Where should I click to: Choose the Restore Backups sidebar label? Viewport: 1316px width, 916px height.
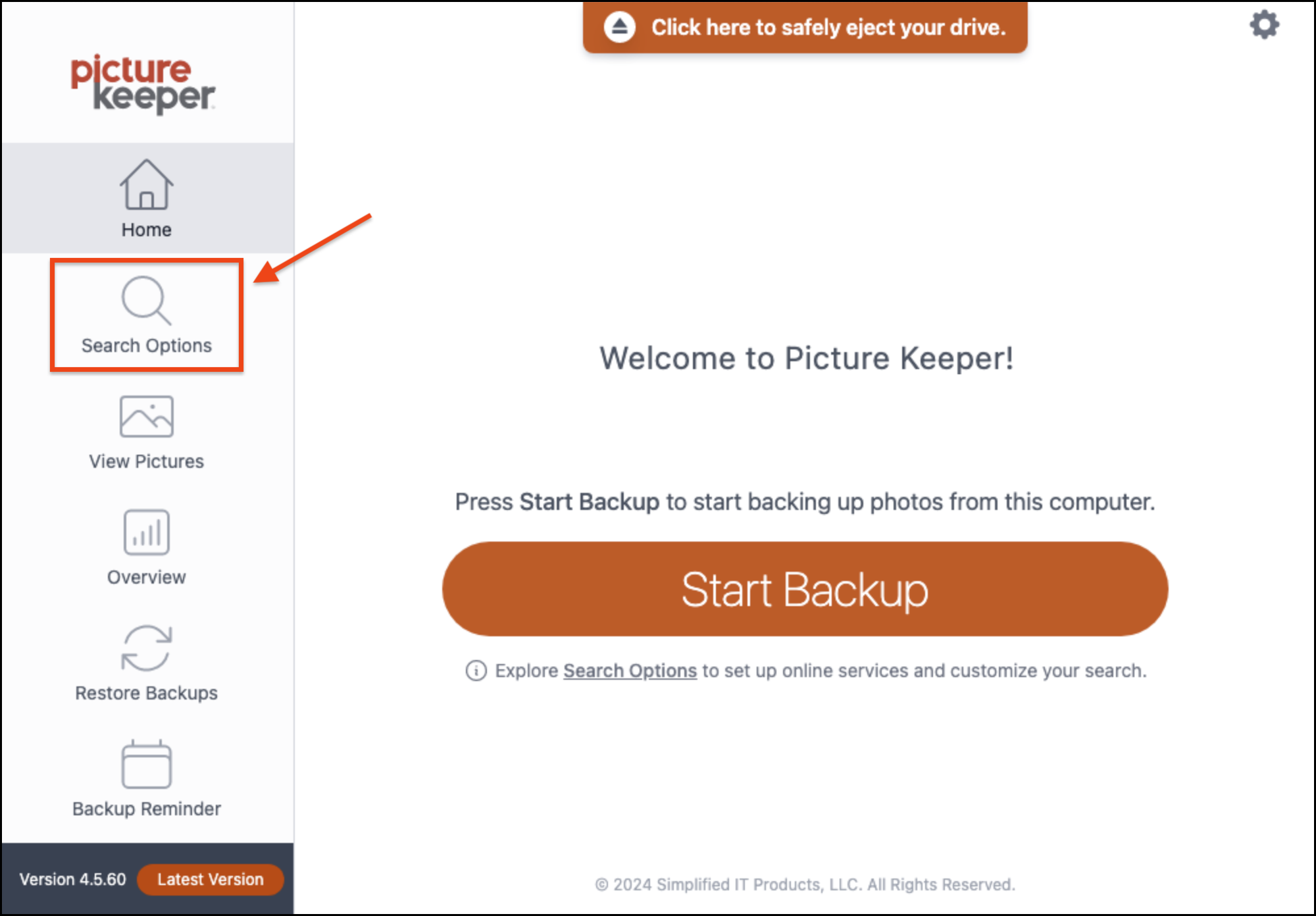146,693
